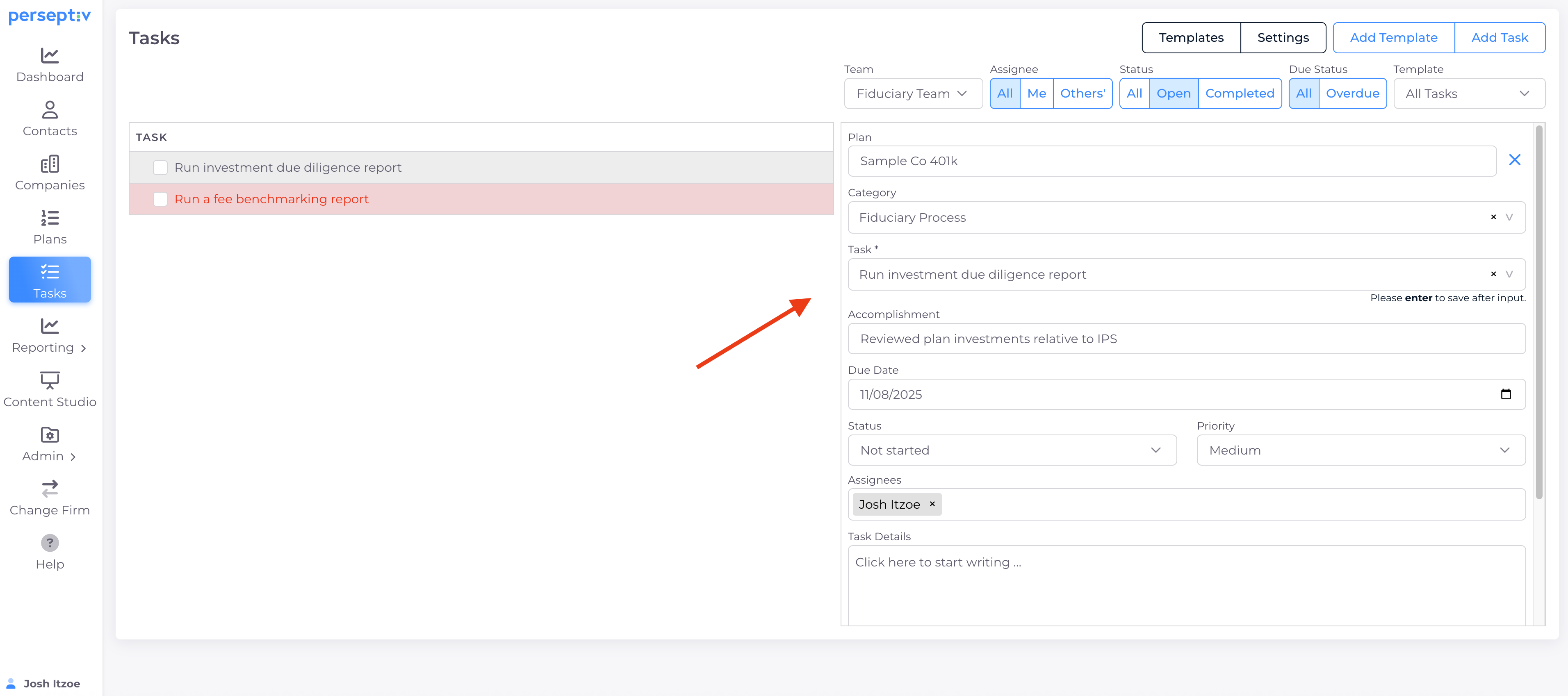Click the Add Template button
Viewport: 1568px width, 696px height.
[x=1393, y=38]
